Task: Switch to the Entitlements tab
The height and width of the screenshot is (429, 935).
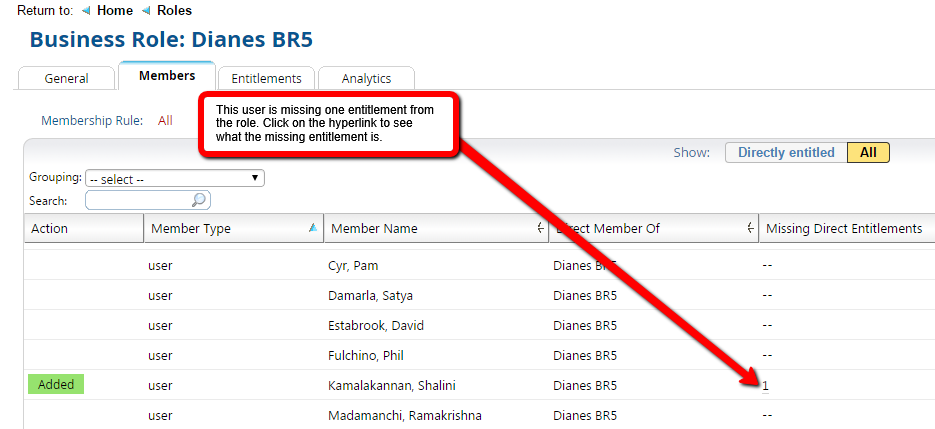Action: click(x=266, y=78)
